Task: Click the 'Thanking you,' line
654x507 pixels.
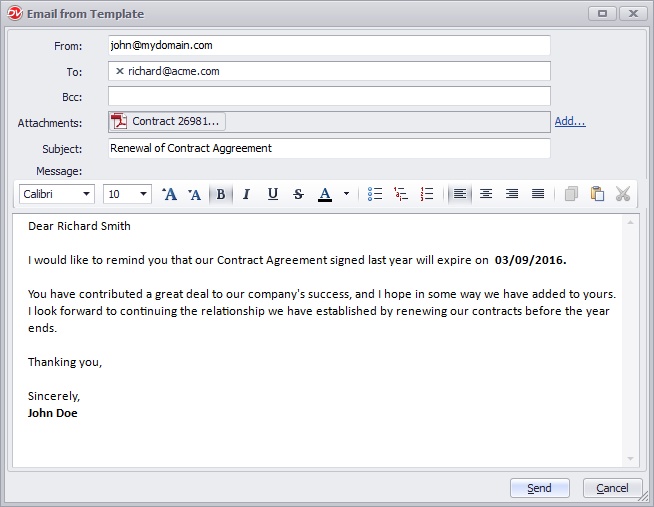Action: [x=65, y=362]
